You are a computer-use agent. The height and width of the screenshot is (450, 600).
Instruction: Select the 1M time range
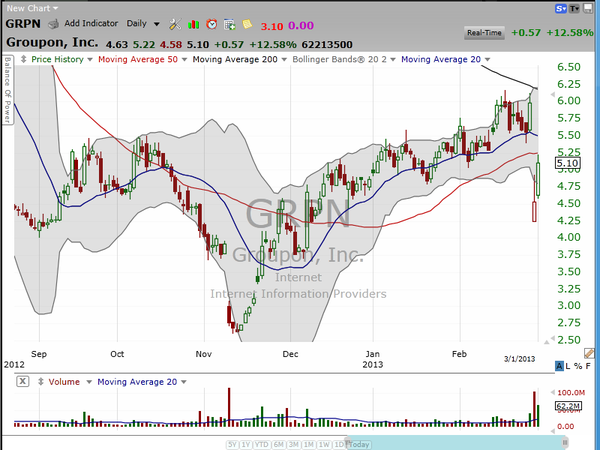pos(309,445)
